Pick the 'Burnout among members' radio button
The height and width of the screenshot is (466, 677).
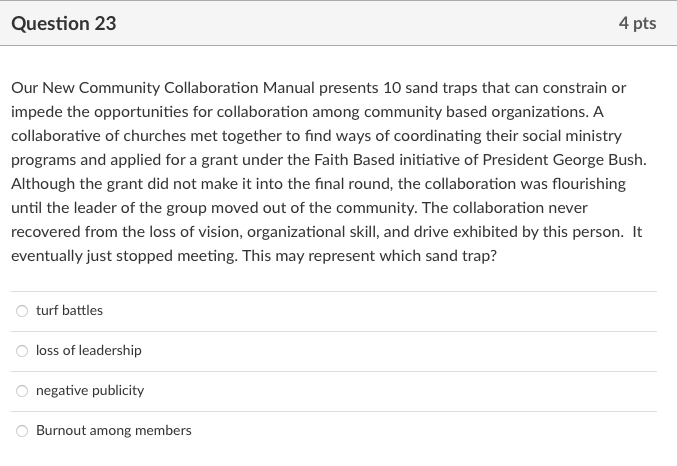tap(22, 431)
